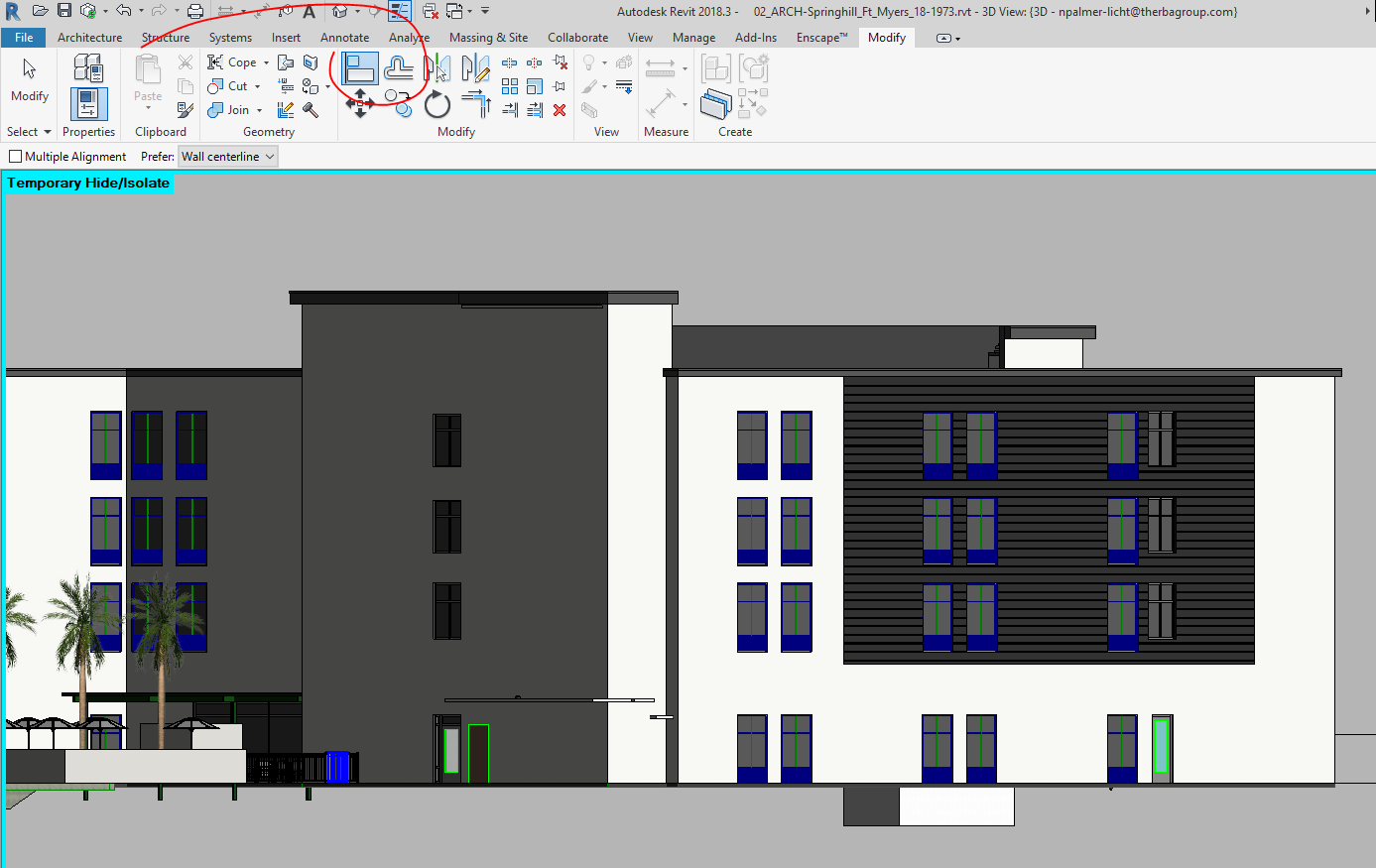This screenshot has width=1376, height=868.
Task: Select the Align tool
Action: (360, 69)
